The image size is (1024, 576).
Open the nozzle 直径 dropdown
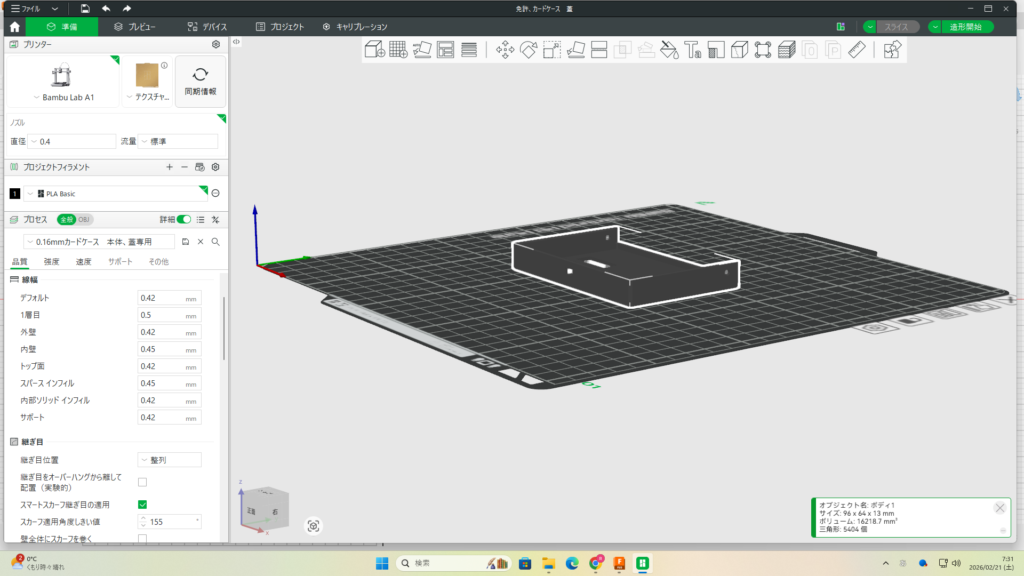[72, 142]
